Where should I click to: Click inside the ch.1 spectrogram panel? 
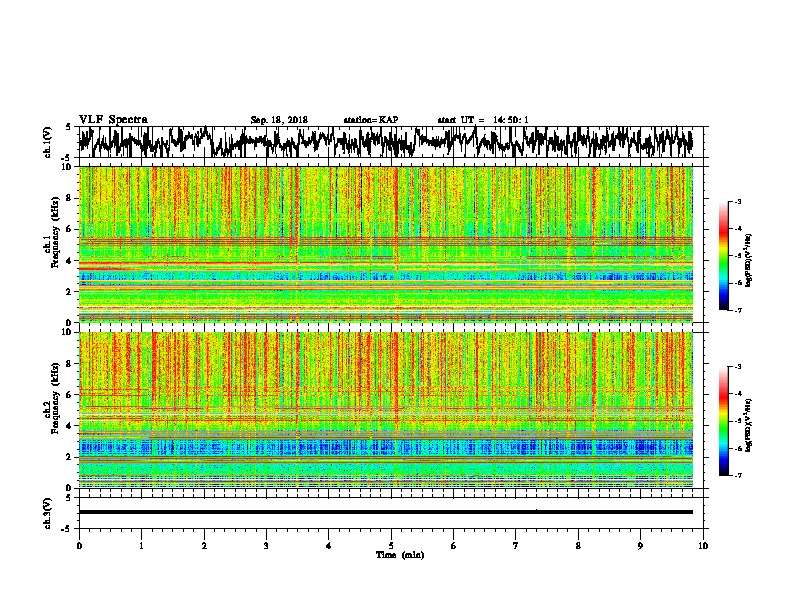tap(385, 244)
